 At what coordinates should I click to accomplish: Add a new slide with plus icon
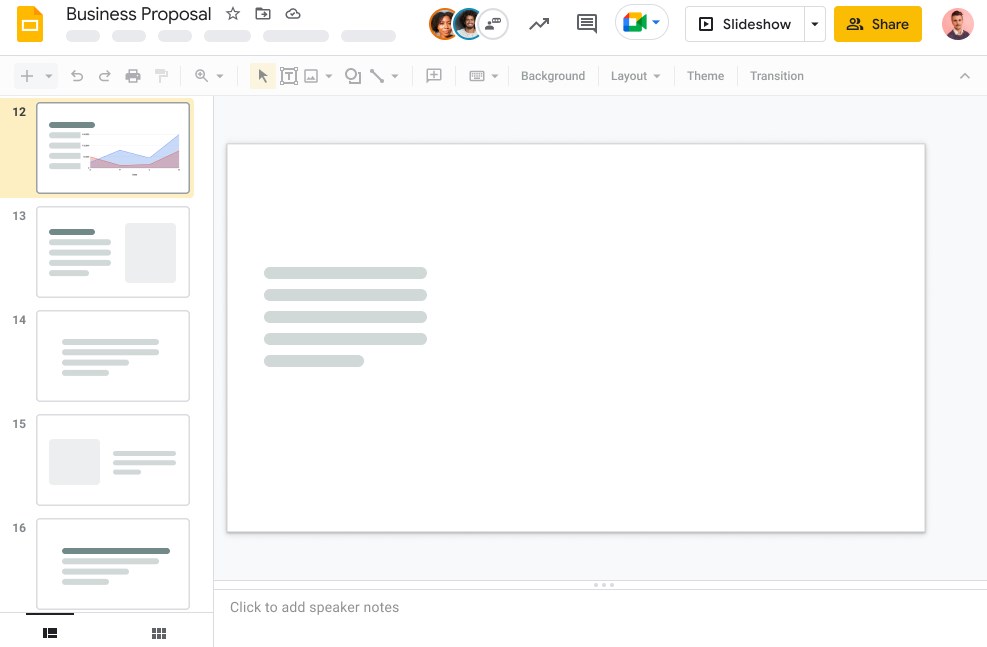coord(27,76)
